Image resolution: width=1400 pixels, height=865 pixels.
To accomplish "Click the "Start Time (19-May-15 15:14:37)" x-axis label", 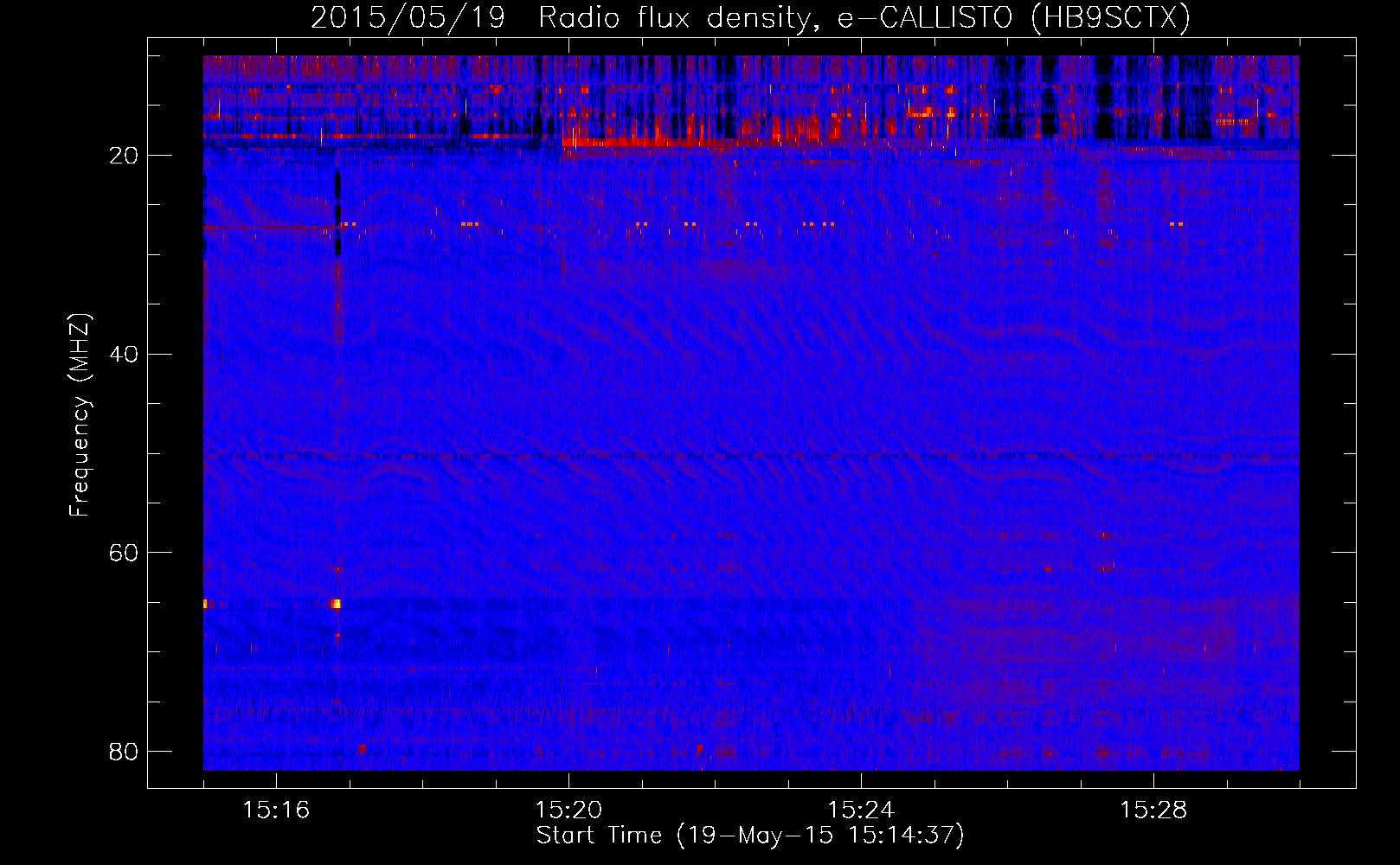I will click(x=750, y=836).
